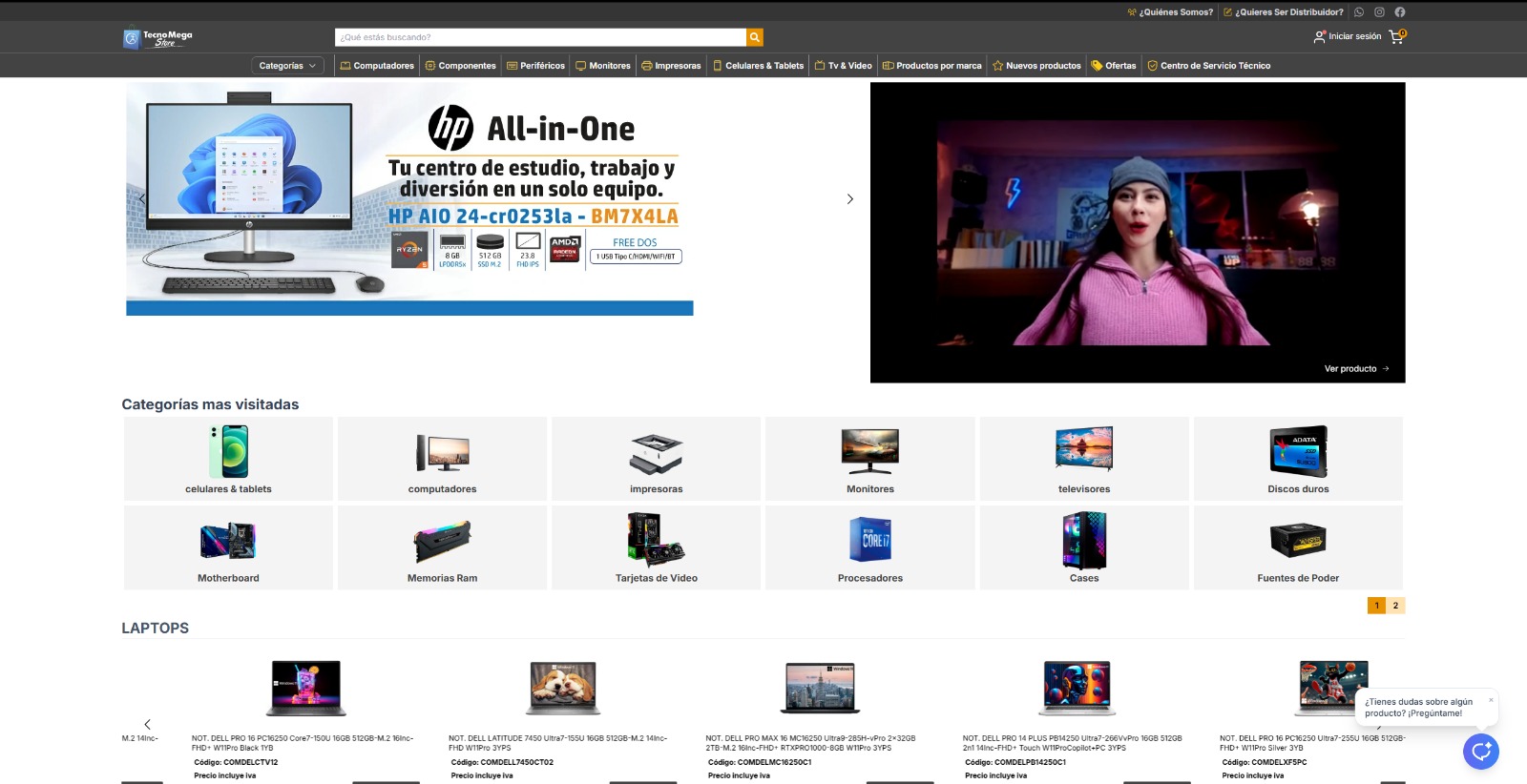The width and height of the screenshot is (1527, 784).
Task: Open Cases category tile
Action: 1084,547
